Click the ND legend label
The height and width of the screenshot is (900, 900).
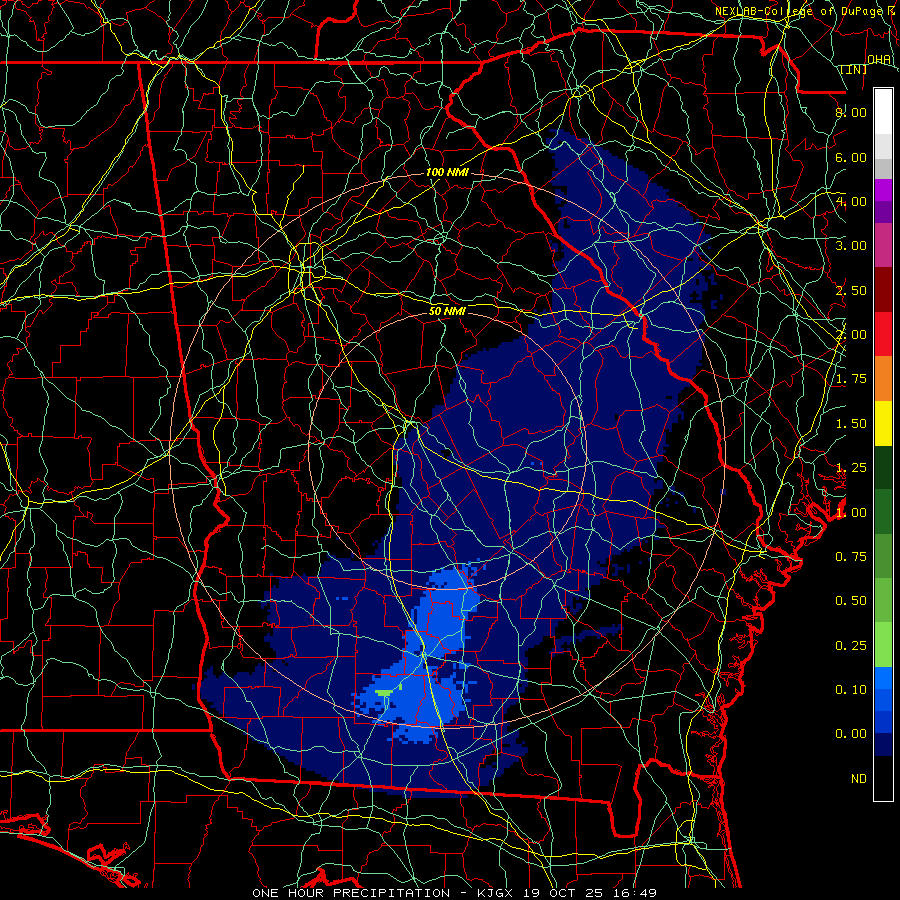click(859, 779)
